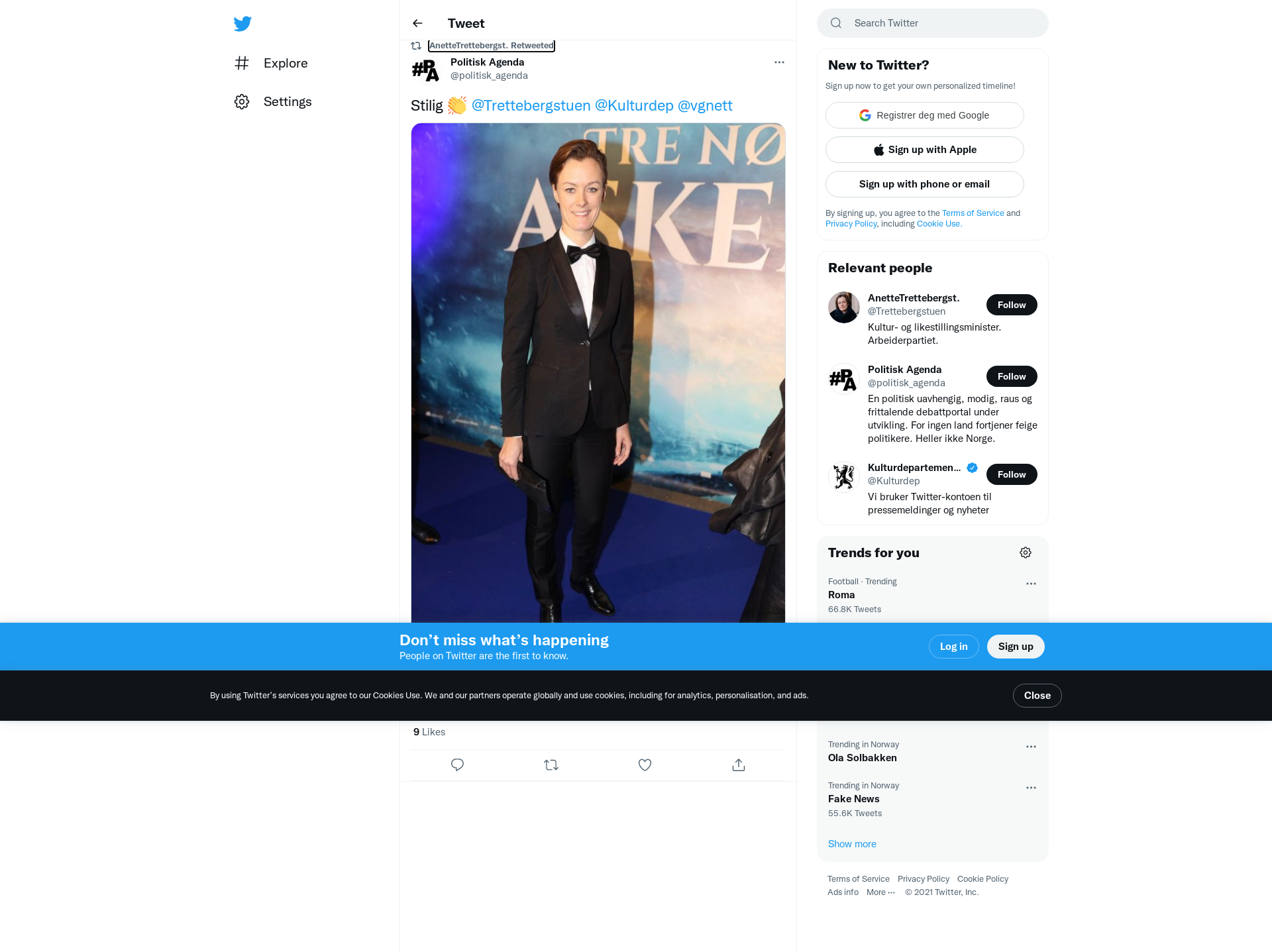The width and height of the screenshot is (1272, 952).
Task: Register with Google button
Action: click(x=925, y=115)
